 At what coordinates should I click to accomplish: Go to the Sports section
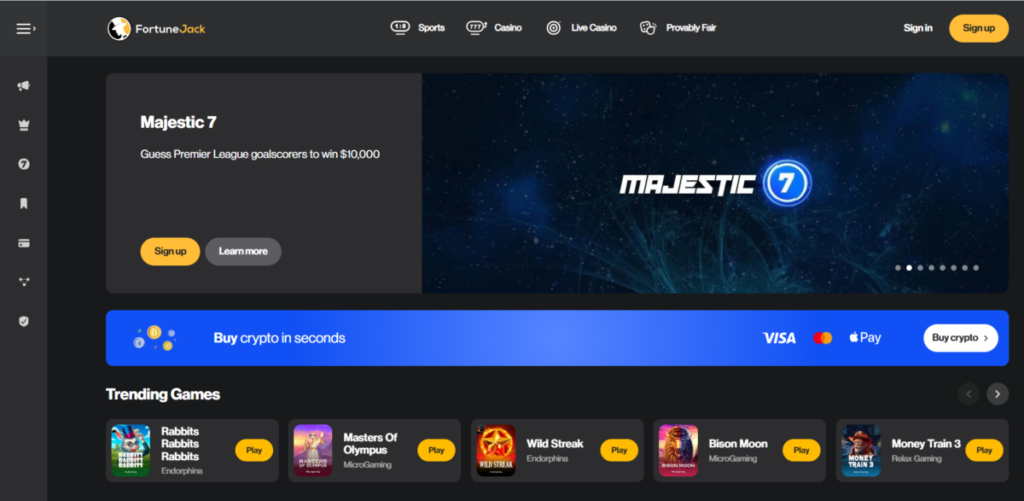[x=418, y=28]
